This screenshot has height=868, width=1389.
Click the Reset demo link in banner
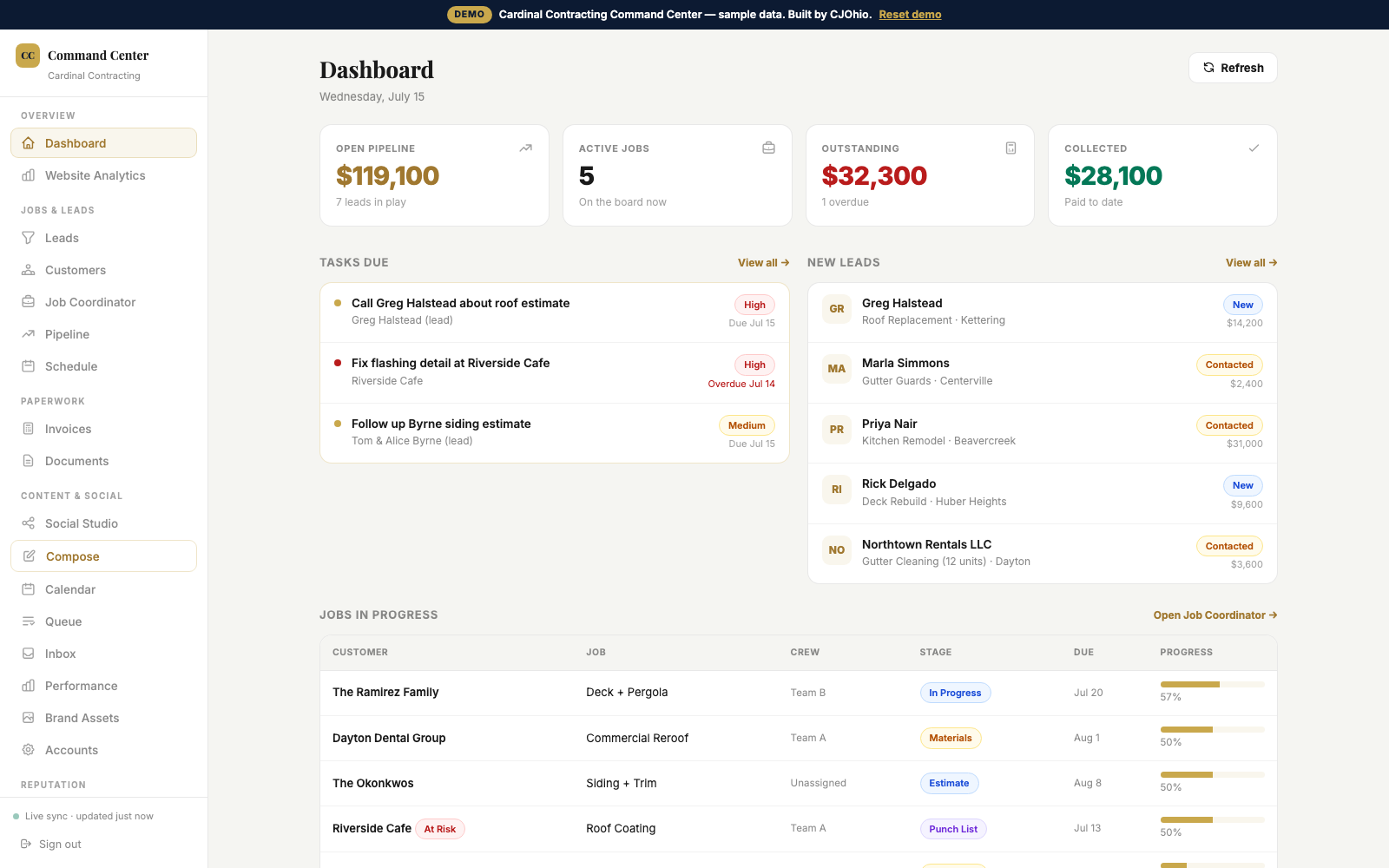(910, 15)
